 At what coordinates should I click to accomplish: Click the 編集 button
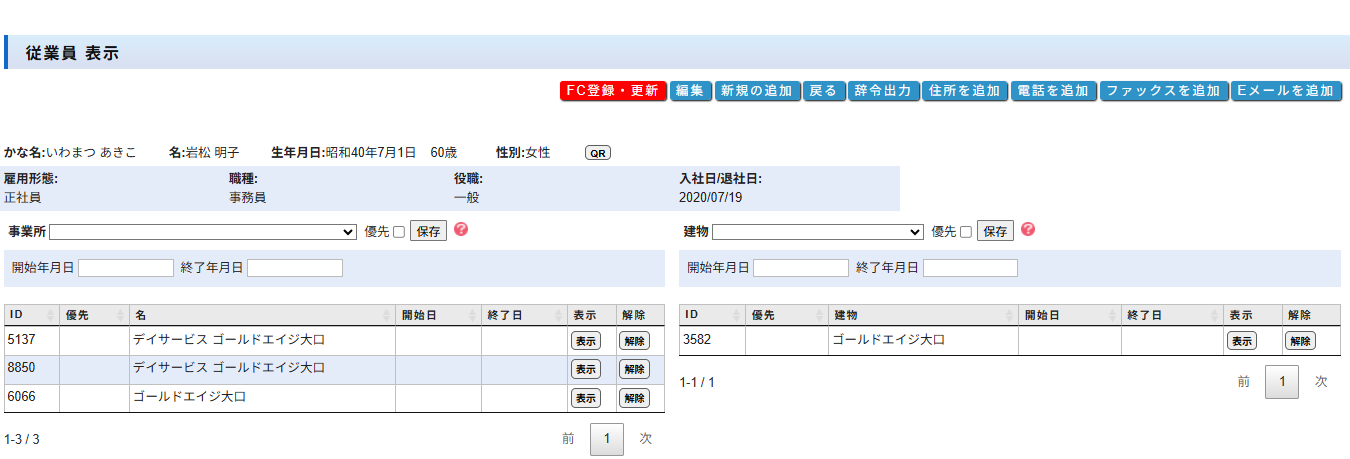click(x=689, y=91)
